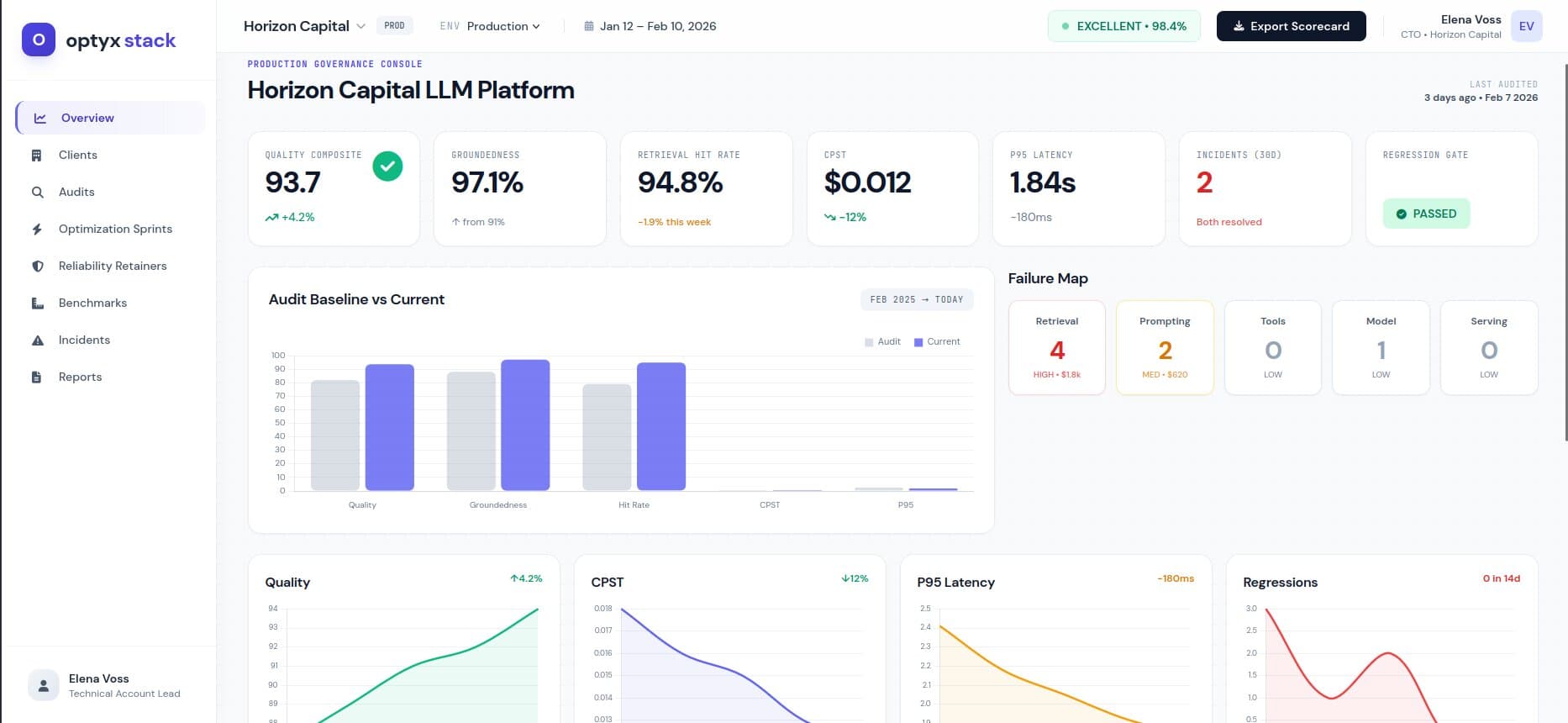Open the Incidents page
The image size is (1568, 723).
(110, 340)
